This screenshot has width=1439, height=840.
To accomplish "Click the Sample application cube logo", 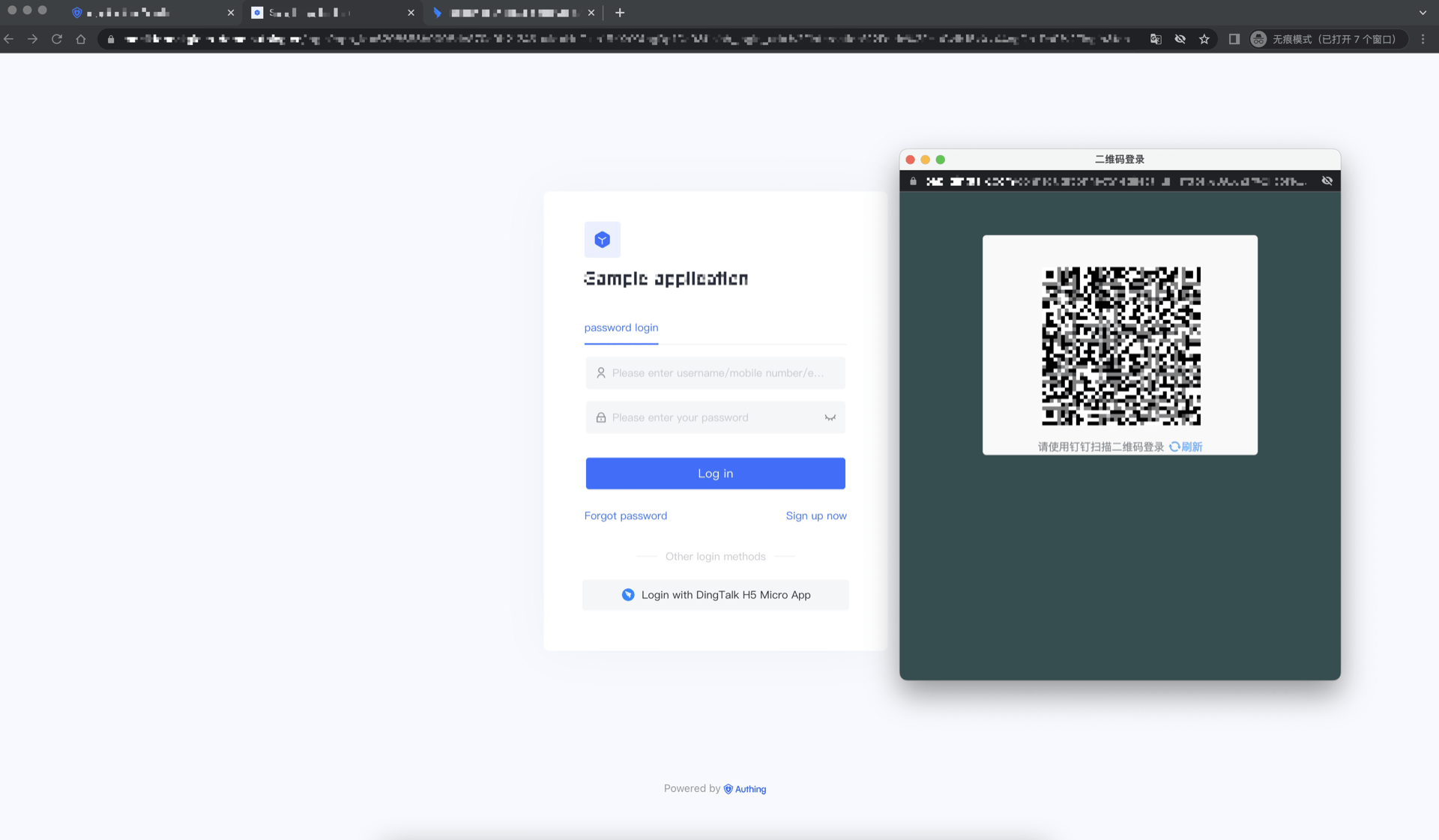I will coord(602,239).
